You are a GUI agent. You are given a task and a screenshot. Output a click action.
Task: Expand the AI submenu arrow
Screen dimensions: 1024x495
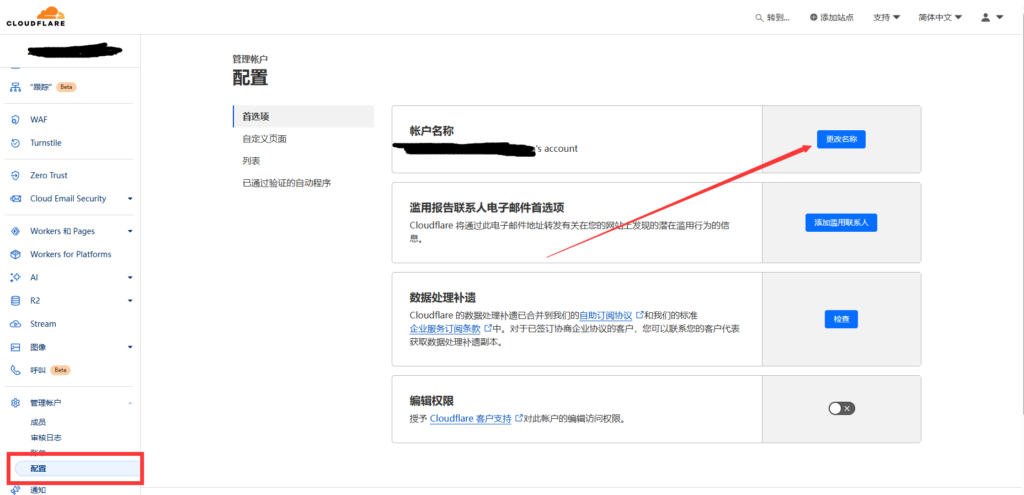pos(130,278)
